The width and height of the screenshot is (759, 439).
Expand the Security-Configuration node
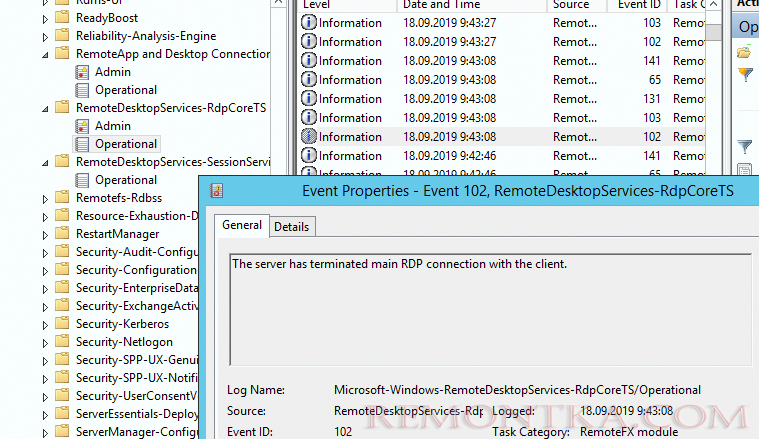pyautogui.click(x=46, y=271)
